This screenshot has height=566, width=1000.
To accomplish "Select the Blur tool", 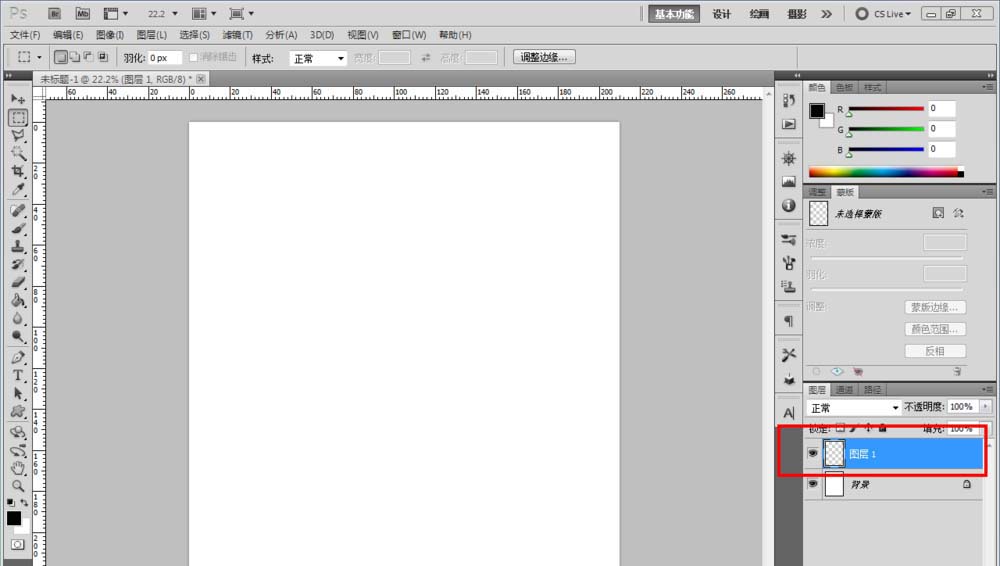I will (x=18, y=318).
